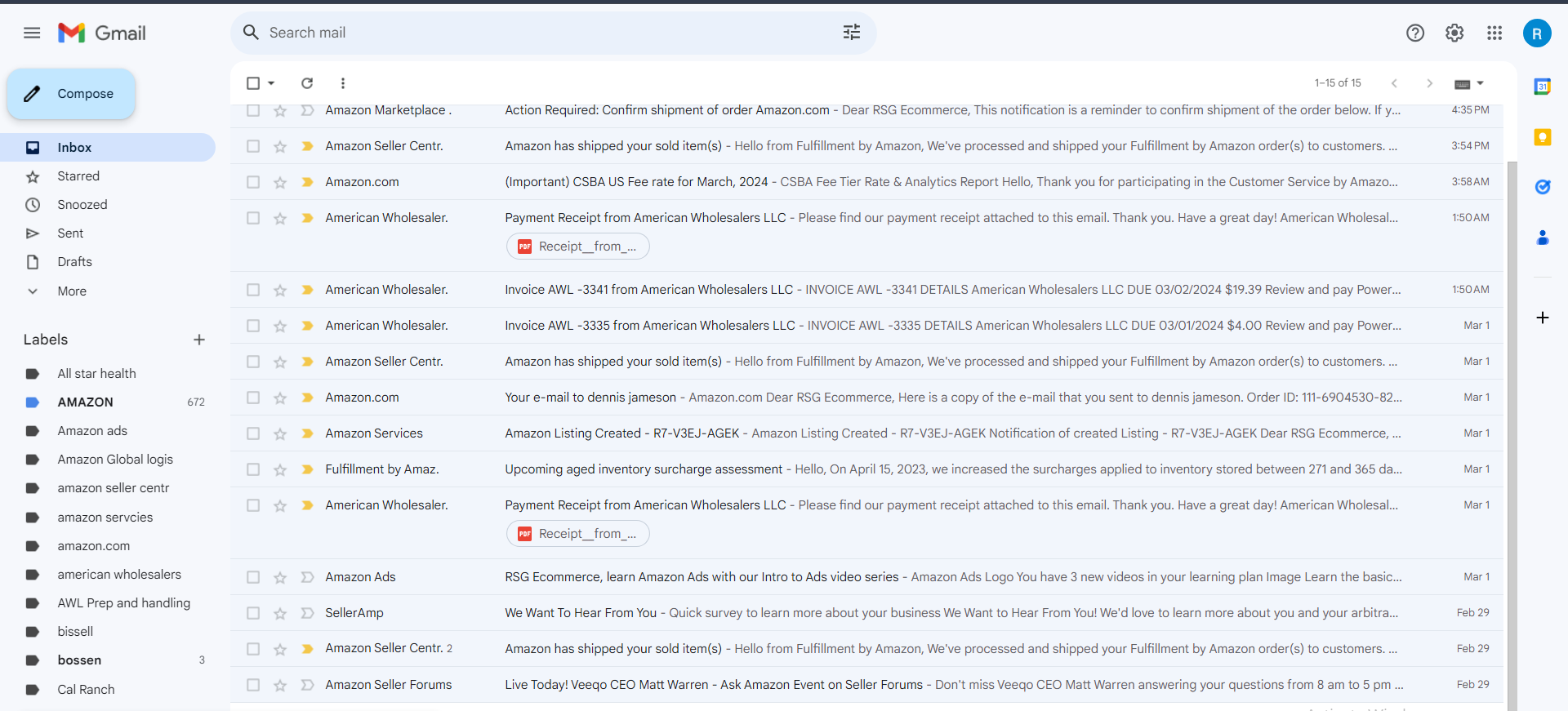Star the SellerAmp email
The height and width of the screenshot is (711, 1568).
pos(280,613)
